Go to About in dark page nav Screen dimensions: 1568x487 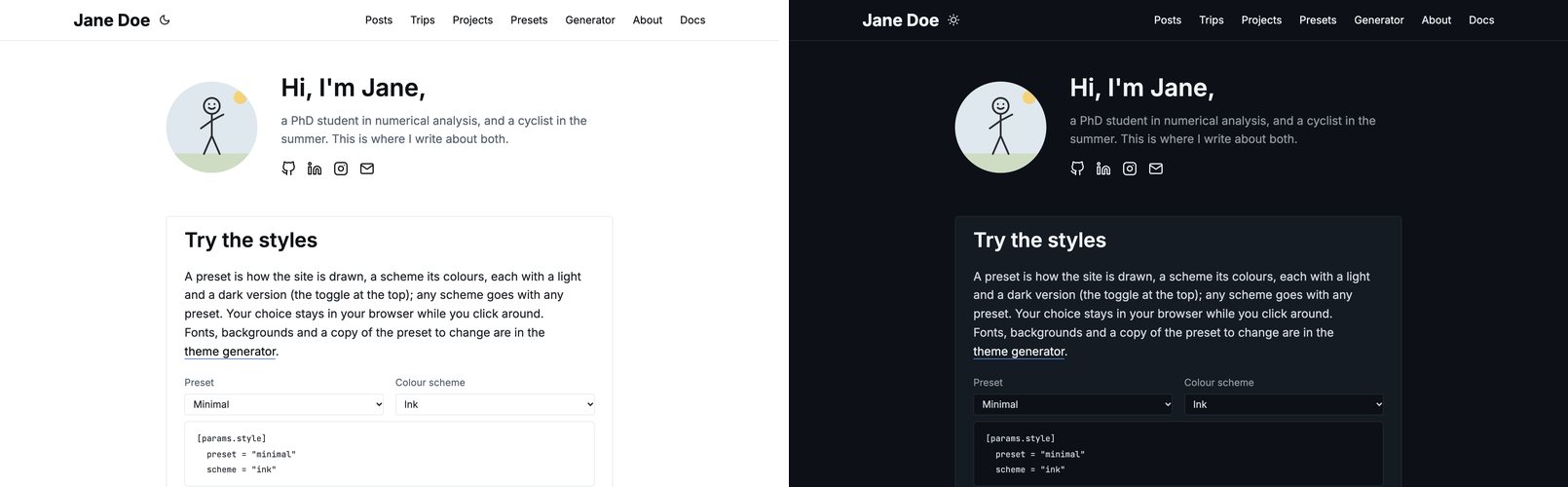click(1437, 19)
